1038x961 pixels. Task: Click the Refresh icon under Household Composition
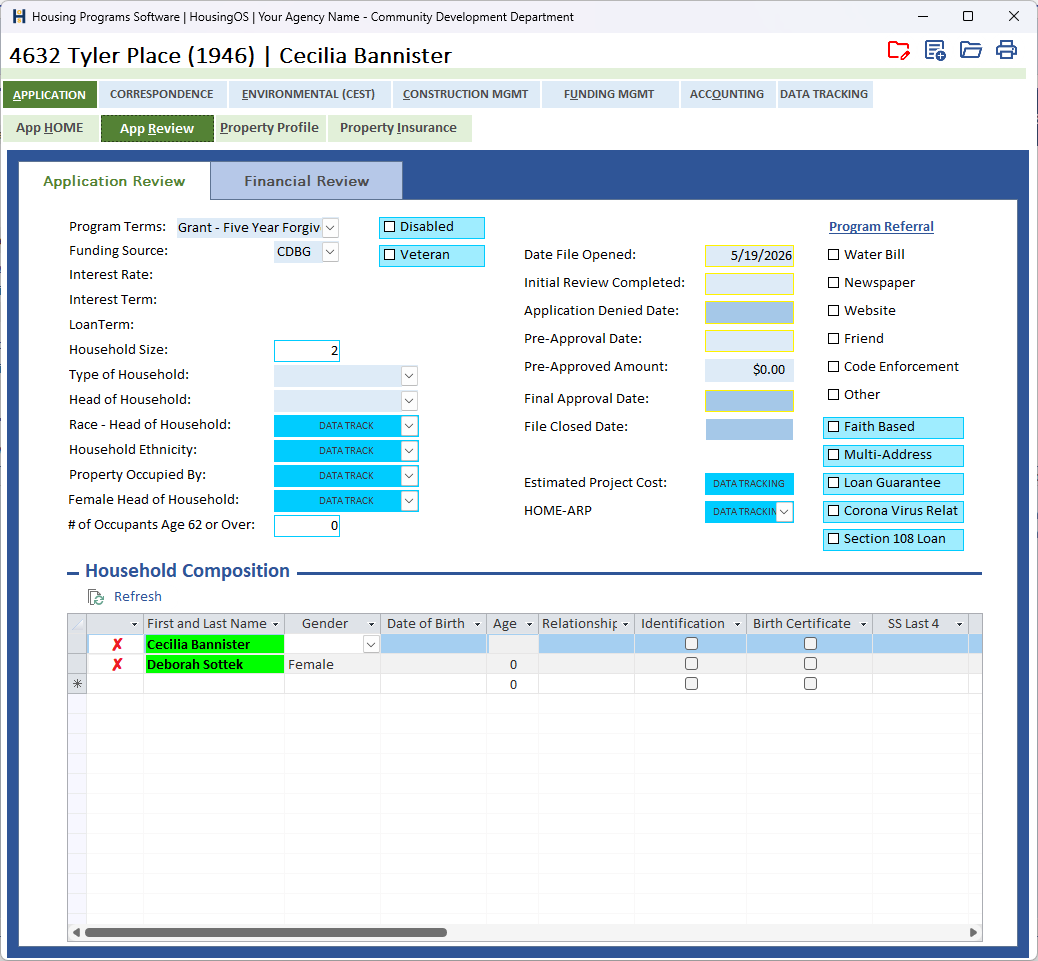96,597
